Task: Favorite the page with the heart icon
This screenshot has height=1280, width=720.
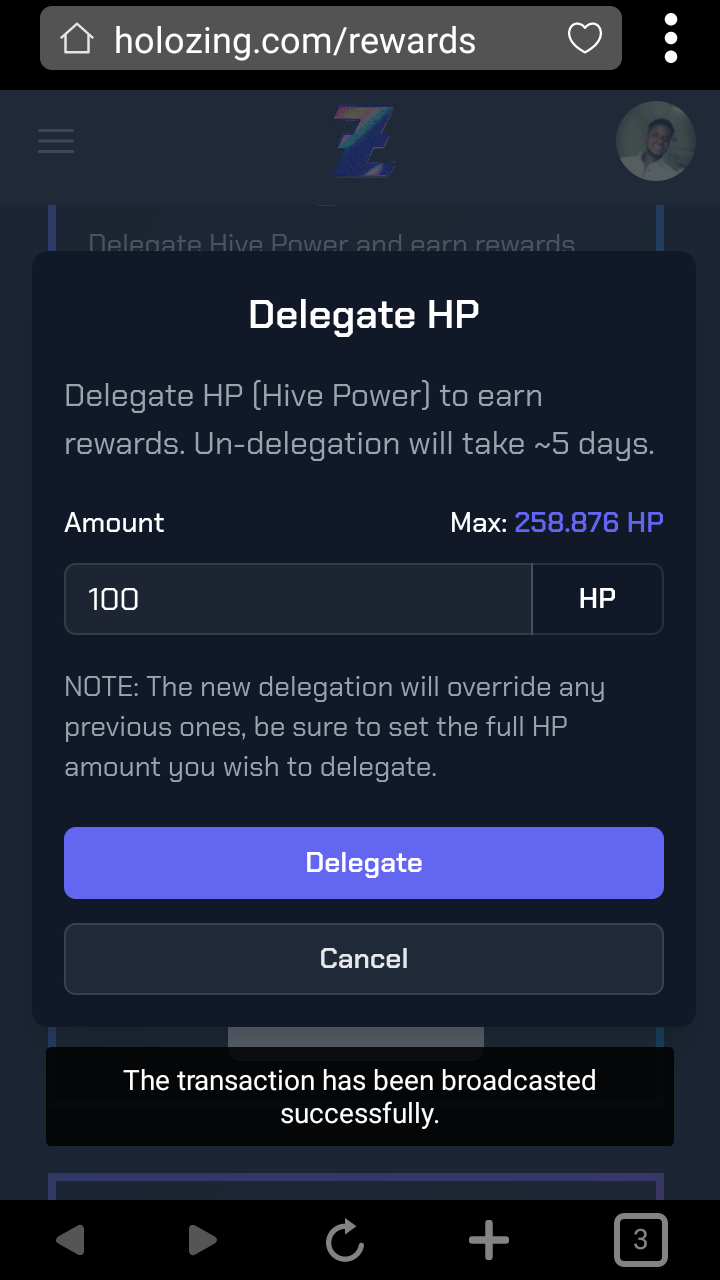Action: tap(585, 39)
